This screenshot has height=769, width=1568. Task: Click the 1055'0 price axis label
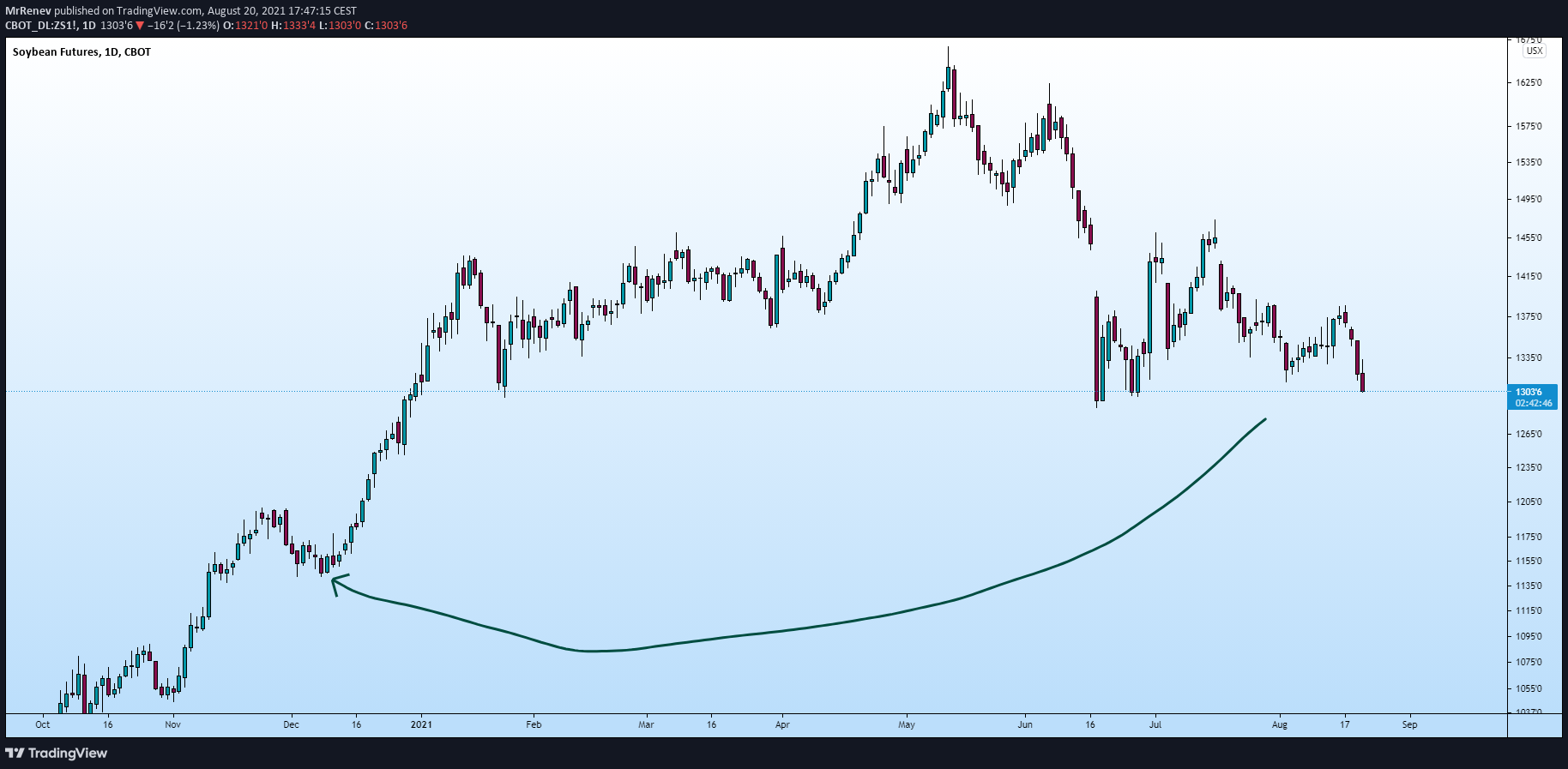[x=1529, y=689]
